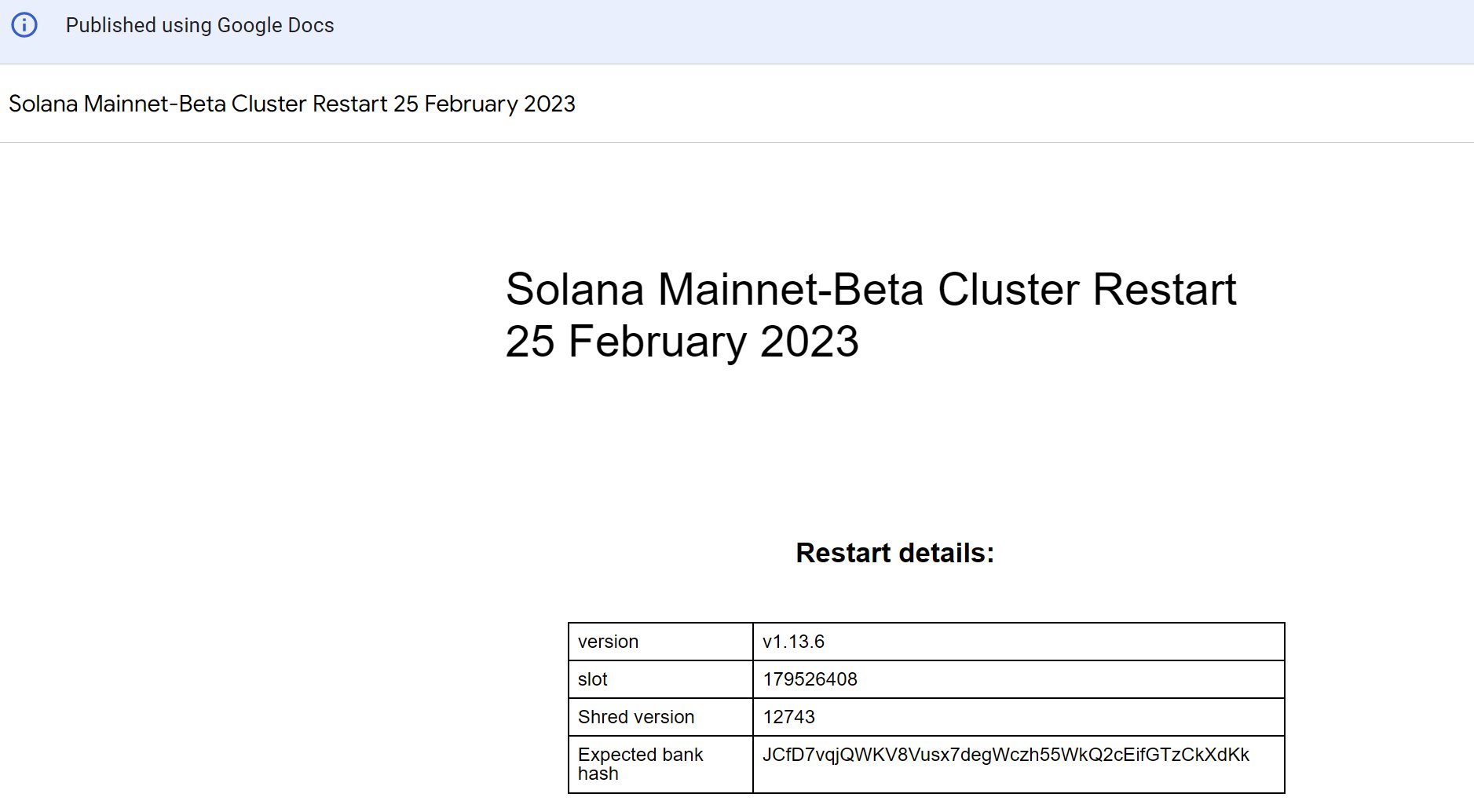Click the date "25 February 2023" in the heading

click(x=682, y=340)
